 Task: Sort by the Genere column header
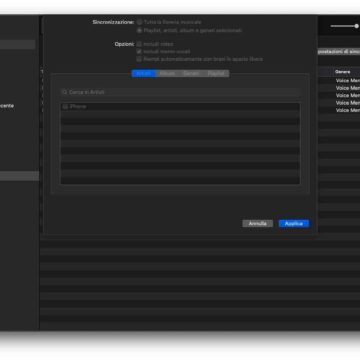pyautogui.click(x=343, y=72)
